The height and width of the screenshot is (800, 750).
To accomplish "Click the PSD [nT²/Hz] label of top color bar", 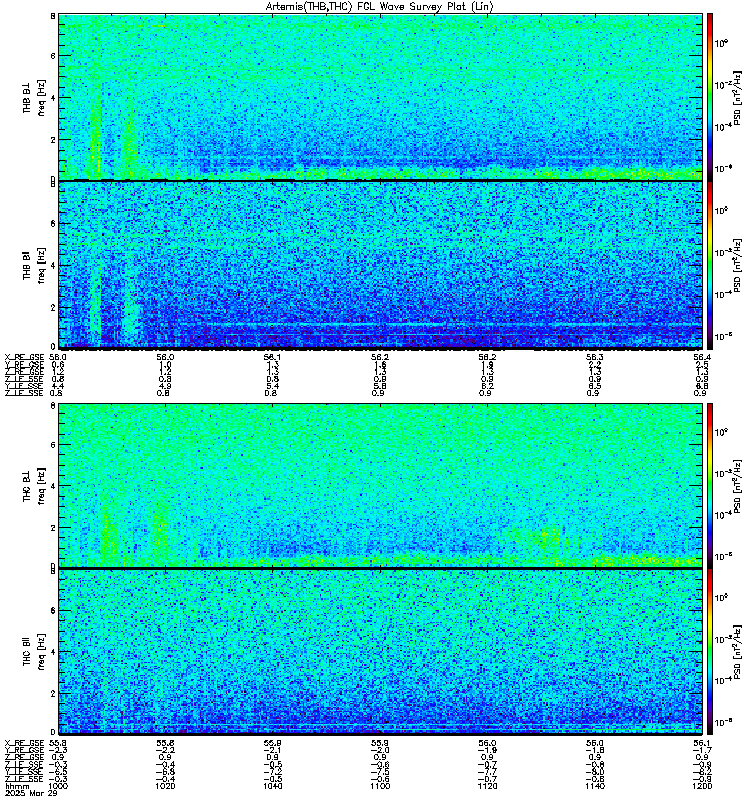I will (x=738, y=97).
